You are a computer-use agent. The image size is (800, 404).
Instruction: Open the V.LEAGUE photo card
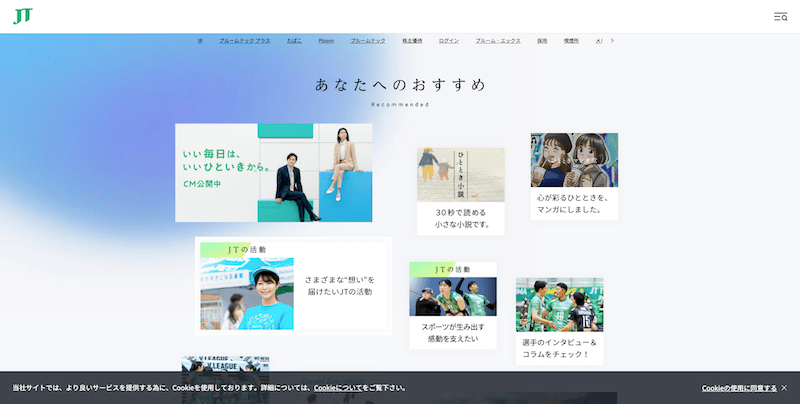pyautogui.click(x=226, y=364)
